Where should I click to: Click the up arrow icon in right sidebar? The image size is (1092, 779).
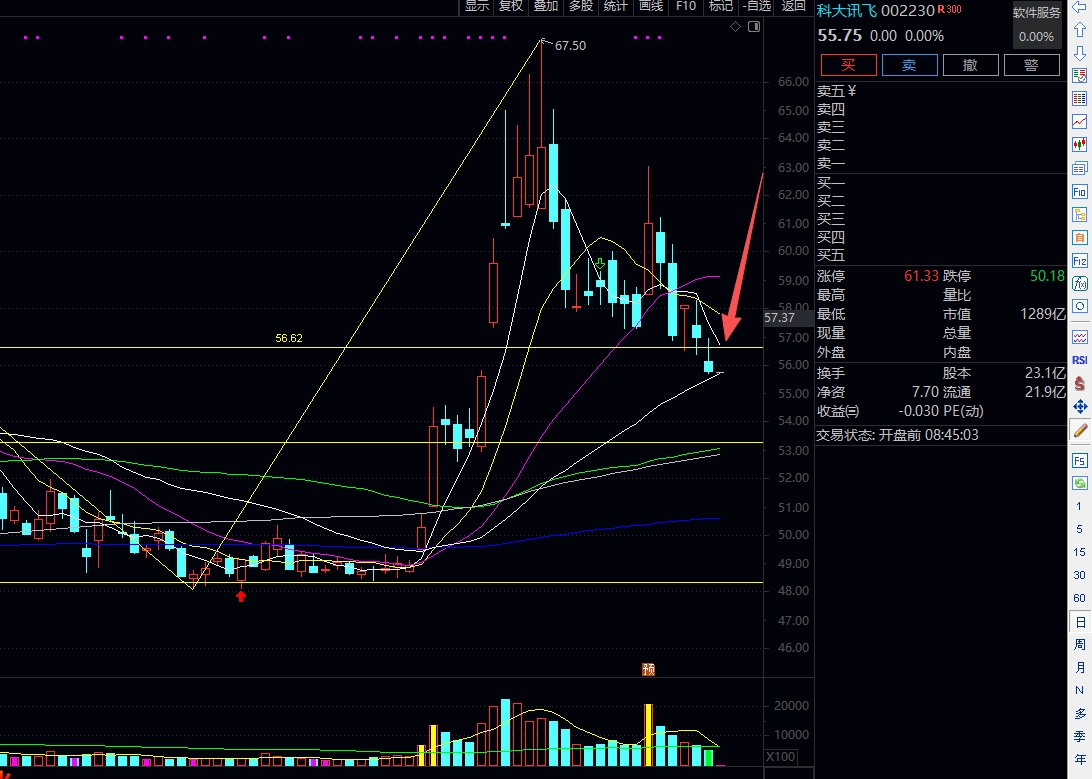[1079, 30]
